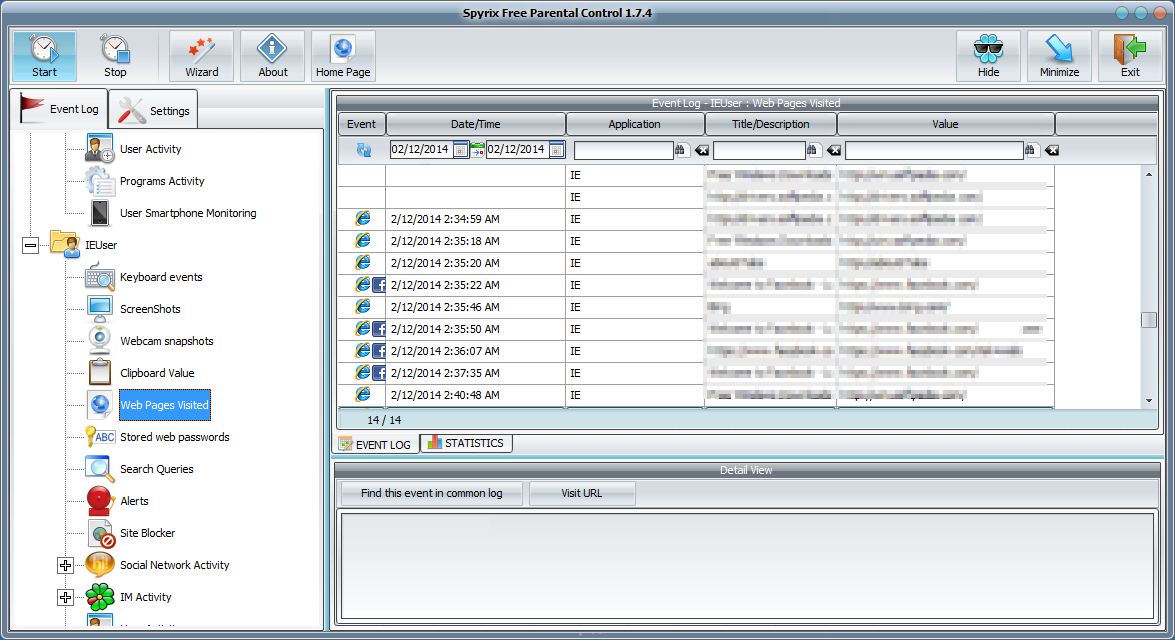Select User Activity in the tree
Image resolution: width=1175 pixels, height=640 pixels.
coord(151,149)
